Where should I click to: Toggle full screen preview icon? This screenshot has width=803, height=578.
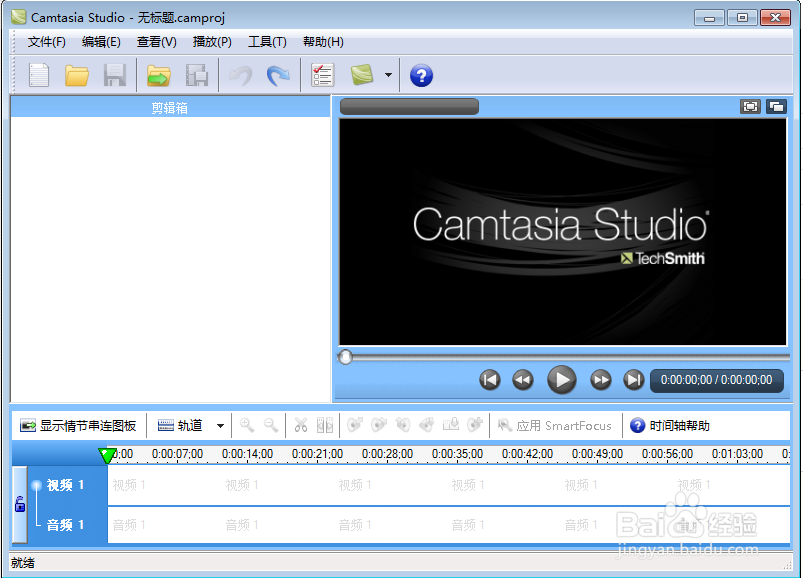[750, 106]
